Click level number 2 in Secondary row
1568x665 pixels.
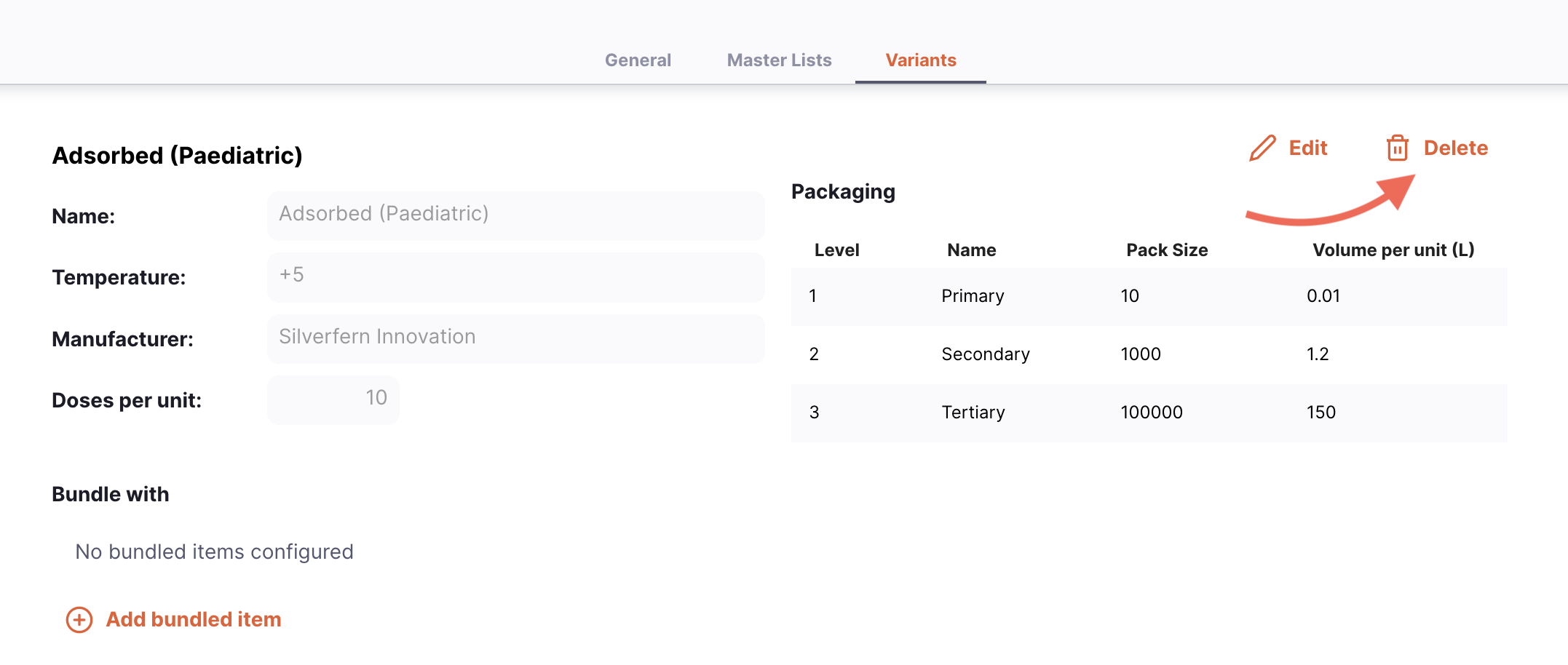click(814, 354)
